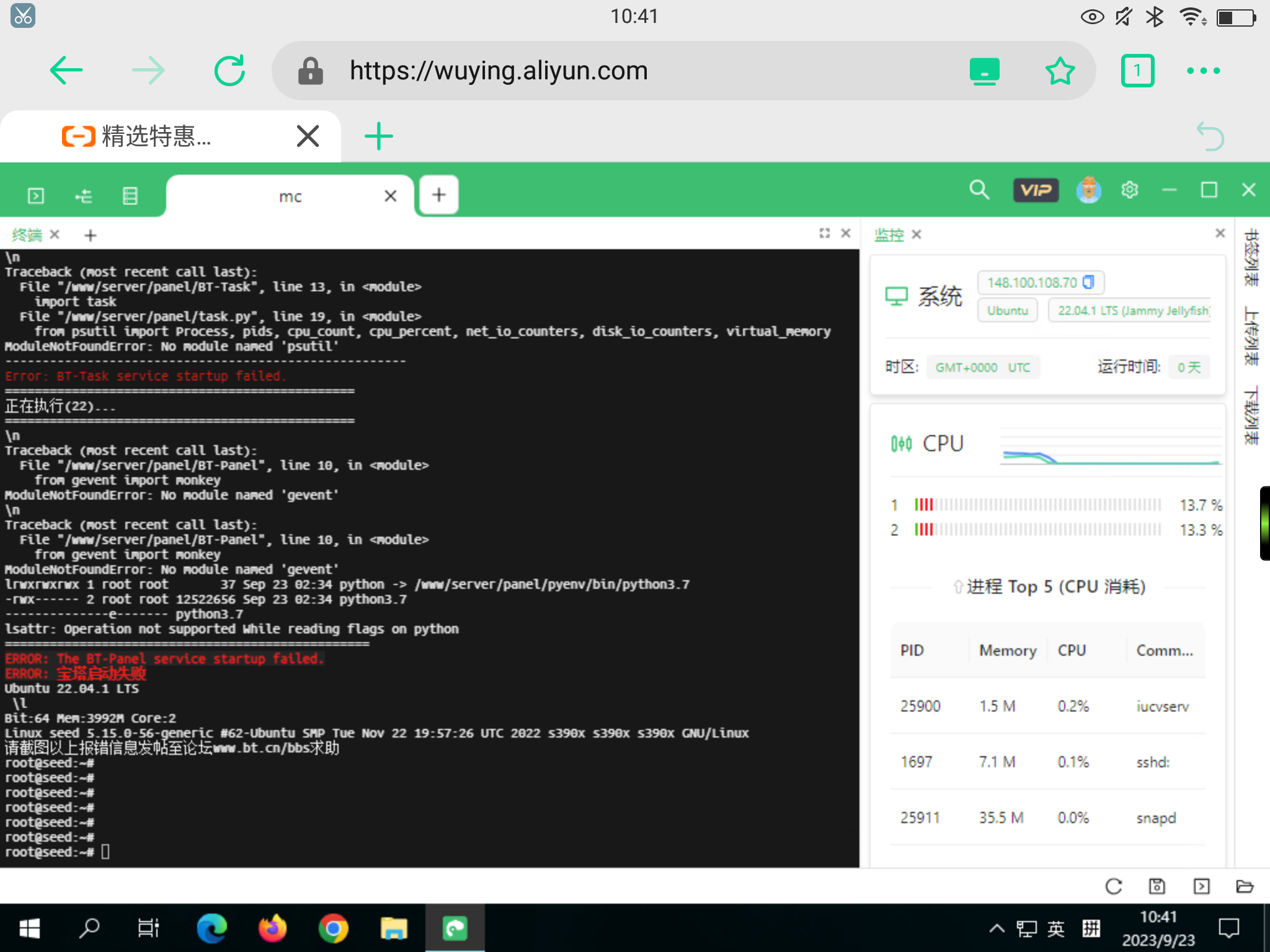Bookmark page with star icon
Viewport: 1270px width, 952px height.
coord(1060,71)
